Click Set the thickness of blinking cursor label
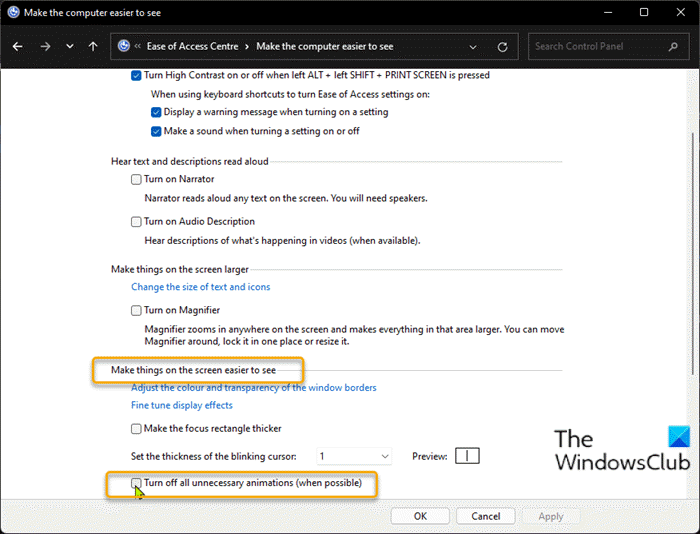The image size is (700, 534). click(x=214, y=456)
